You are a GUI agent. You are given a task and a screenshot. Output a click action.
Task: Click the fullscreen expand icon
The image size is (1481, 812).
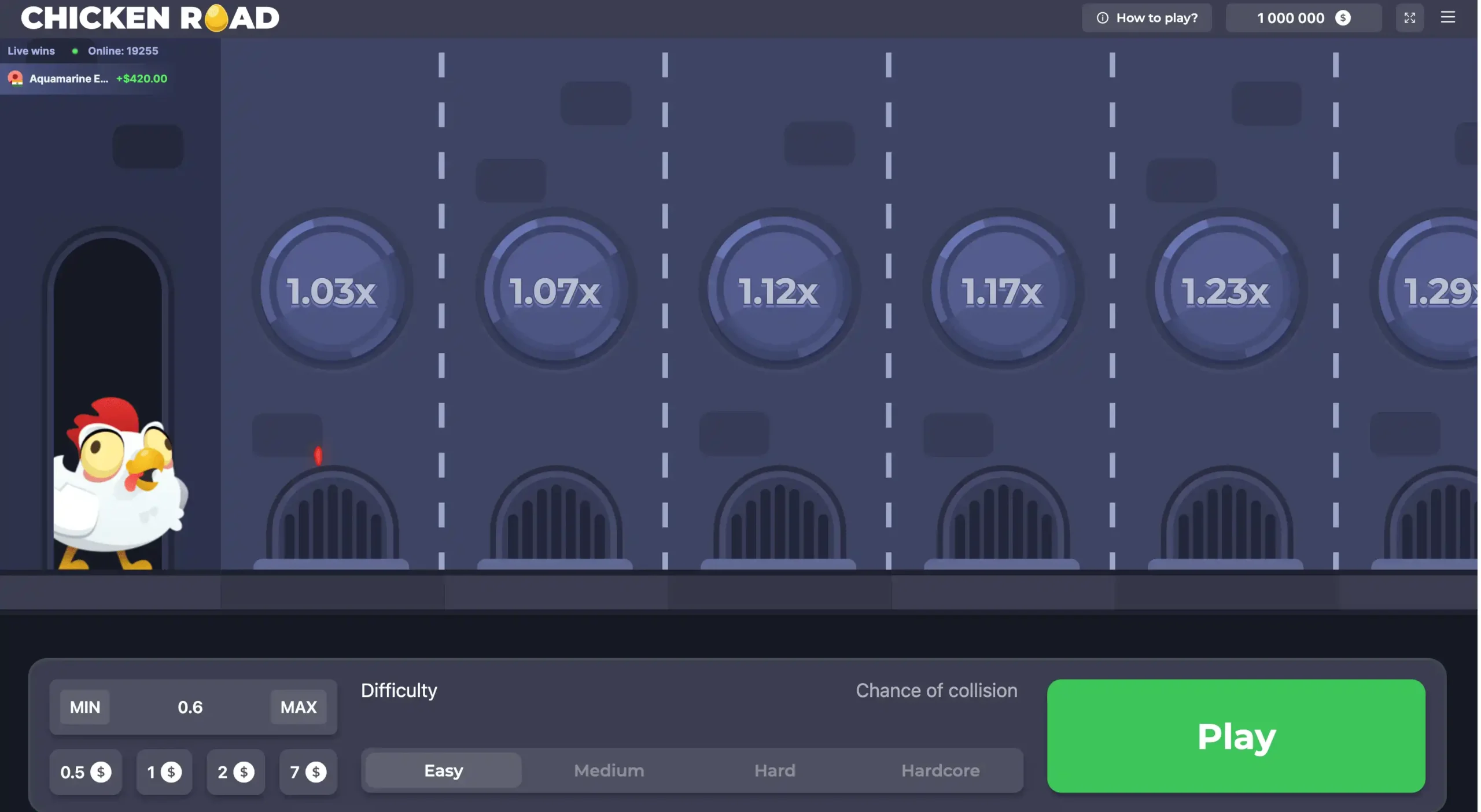[1409, 18]
